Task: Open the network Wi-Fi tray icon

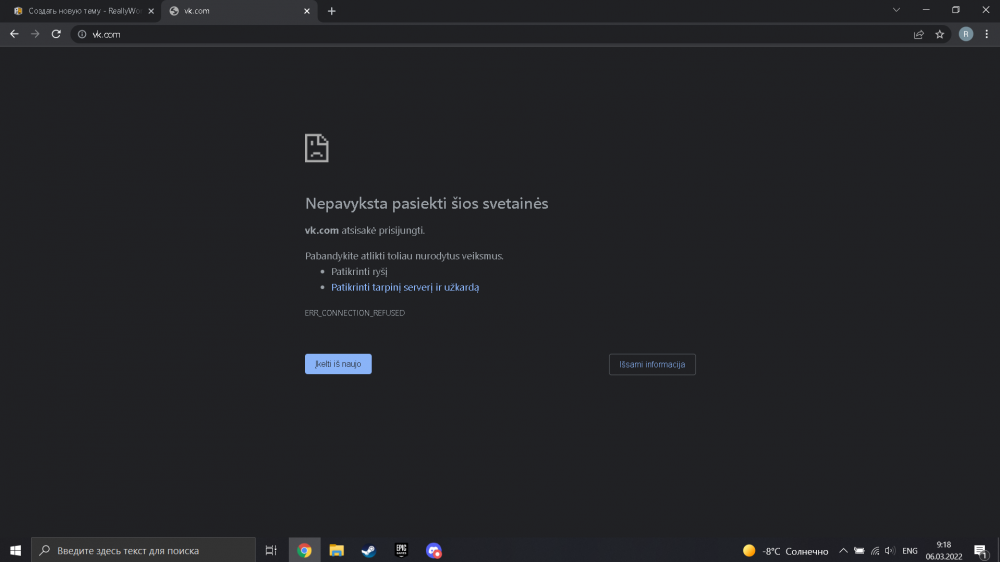Action: tap(875, 551)
